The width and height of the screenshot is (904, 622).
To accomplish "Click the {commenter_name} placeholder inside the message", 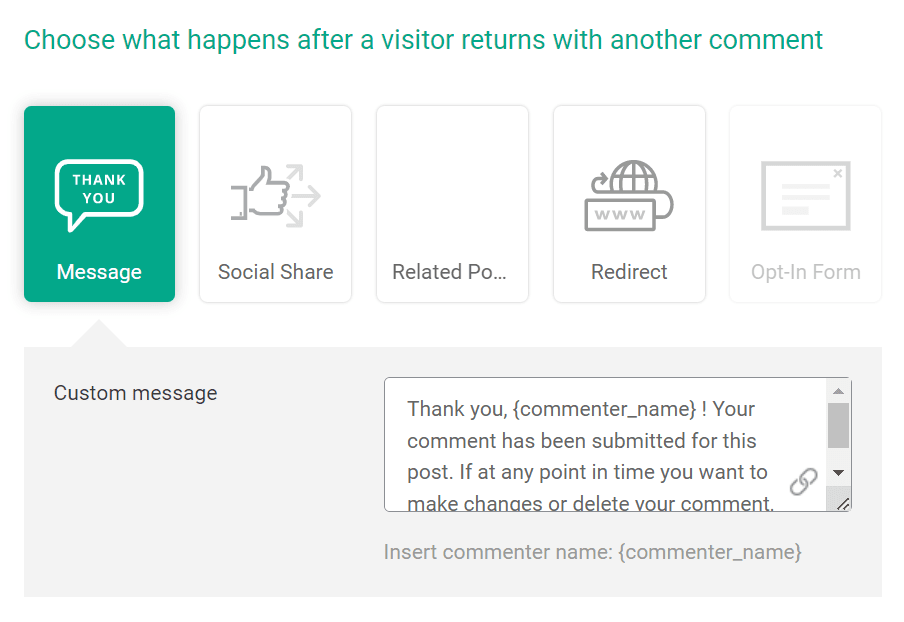I will [x=607, y=409].
